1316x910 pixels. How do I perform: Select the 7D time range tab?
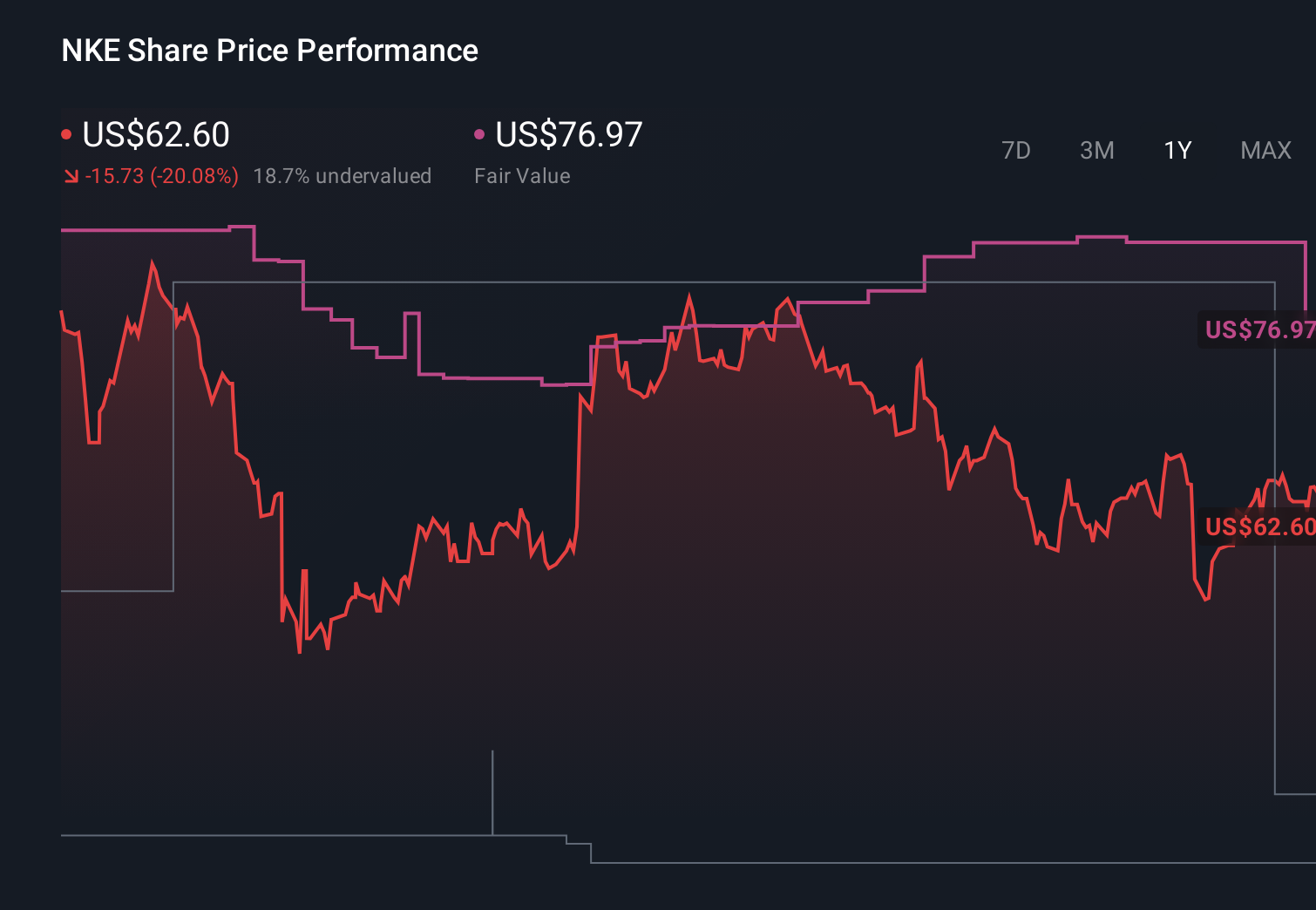pos(1016,150)
